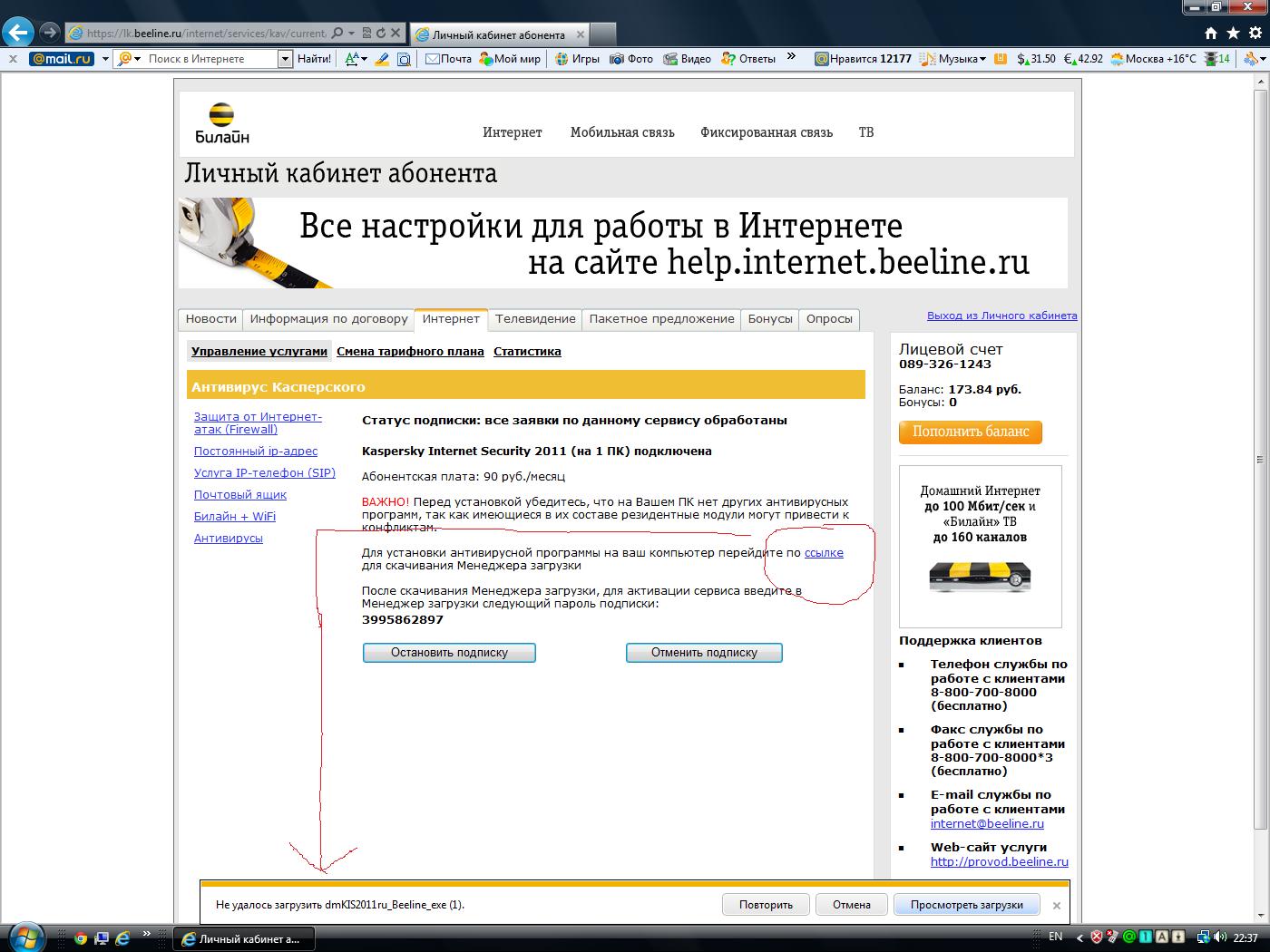Viewport: 1270px width, 952px height.
Task: Select the Интернет tab
Action: (451, 319)
